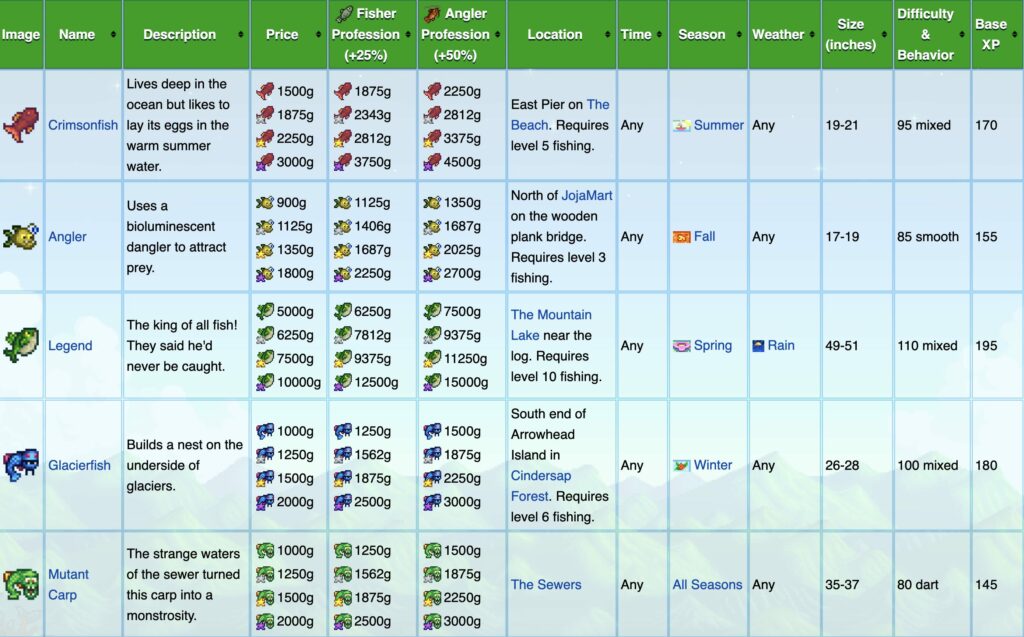Open the Spring season link
This screenshot has height=637, width=1024.
pos(712,345)
